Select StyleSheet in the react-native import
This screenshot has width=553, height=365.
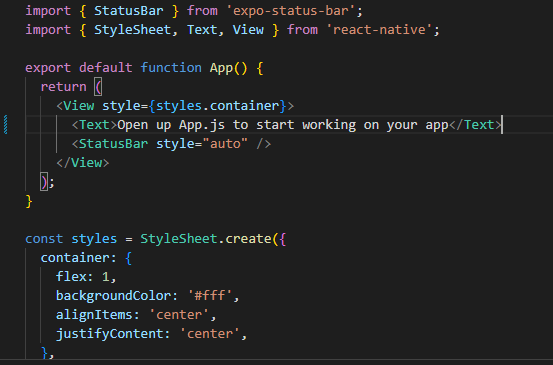[133, 30]
